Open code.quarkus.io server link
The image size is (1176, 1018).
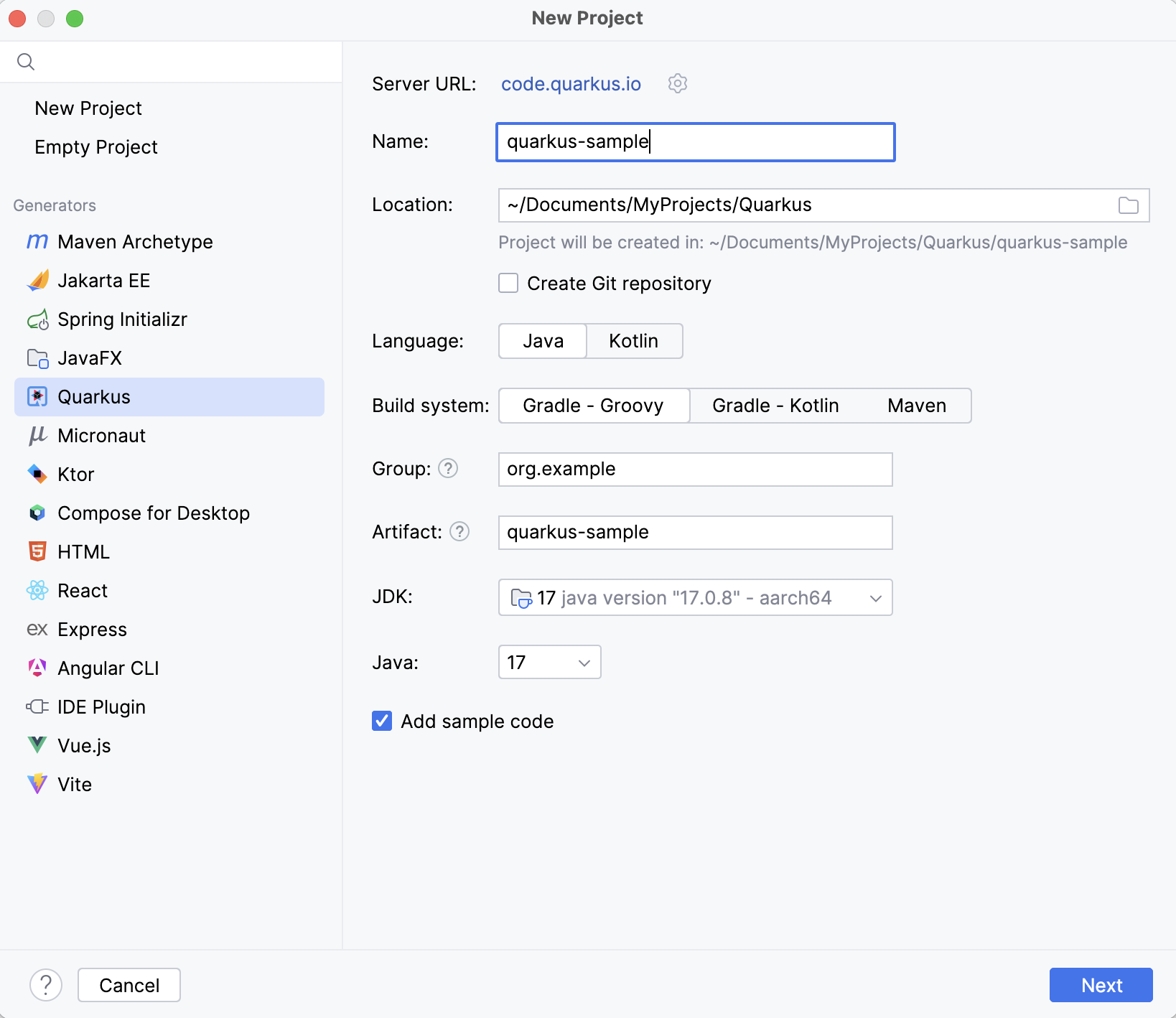pyautogui.click(x=571, y=84)
